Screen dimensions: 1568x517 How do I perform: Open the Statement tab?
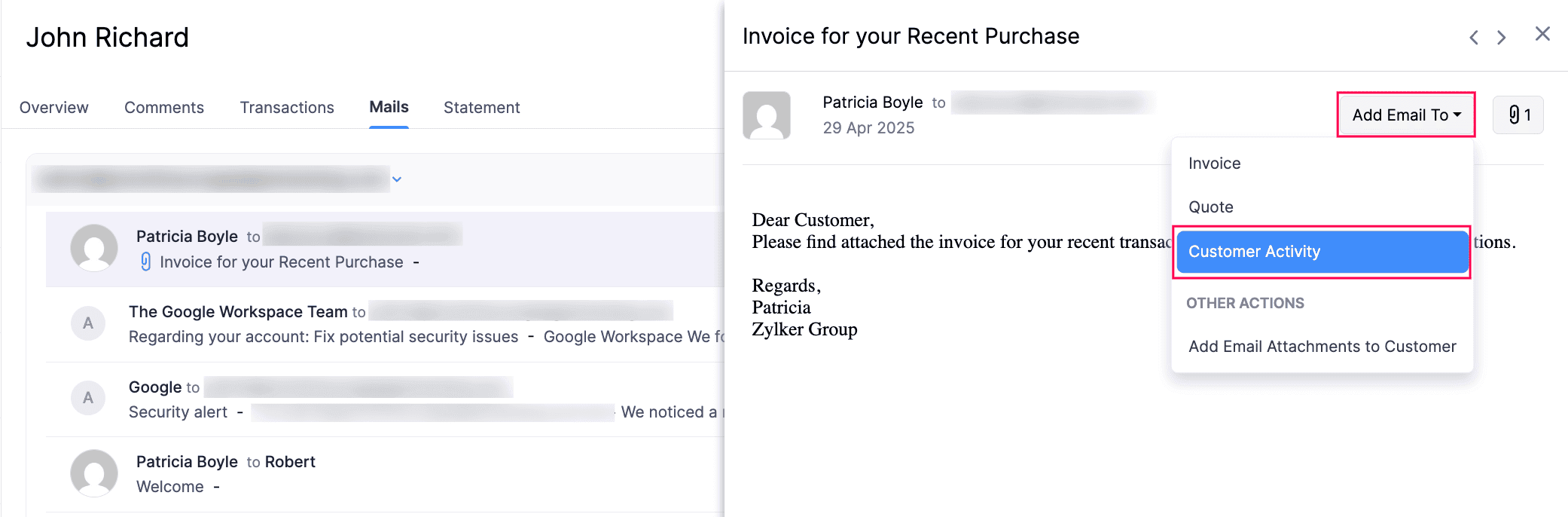[x=481, y=108]
